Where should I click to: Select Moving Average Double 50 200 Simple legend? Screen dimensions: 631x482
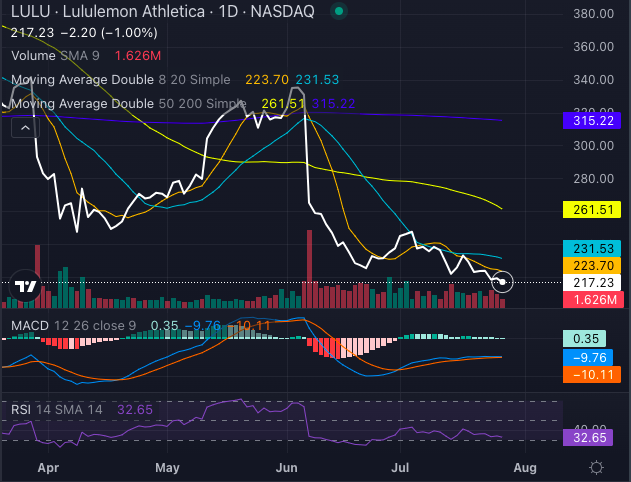click(129, 104)
